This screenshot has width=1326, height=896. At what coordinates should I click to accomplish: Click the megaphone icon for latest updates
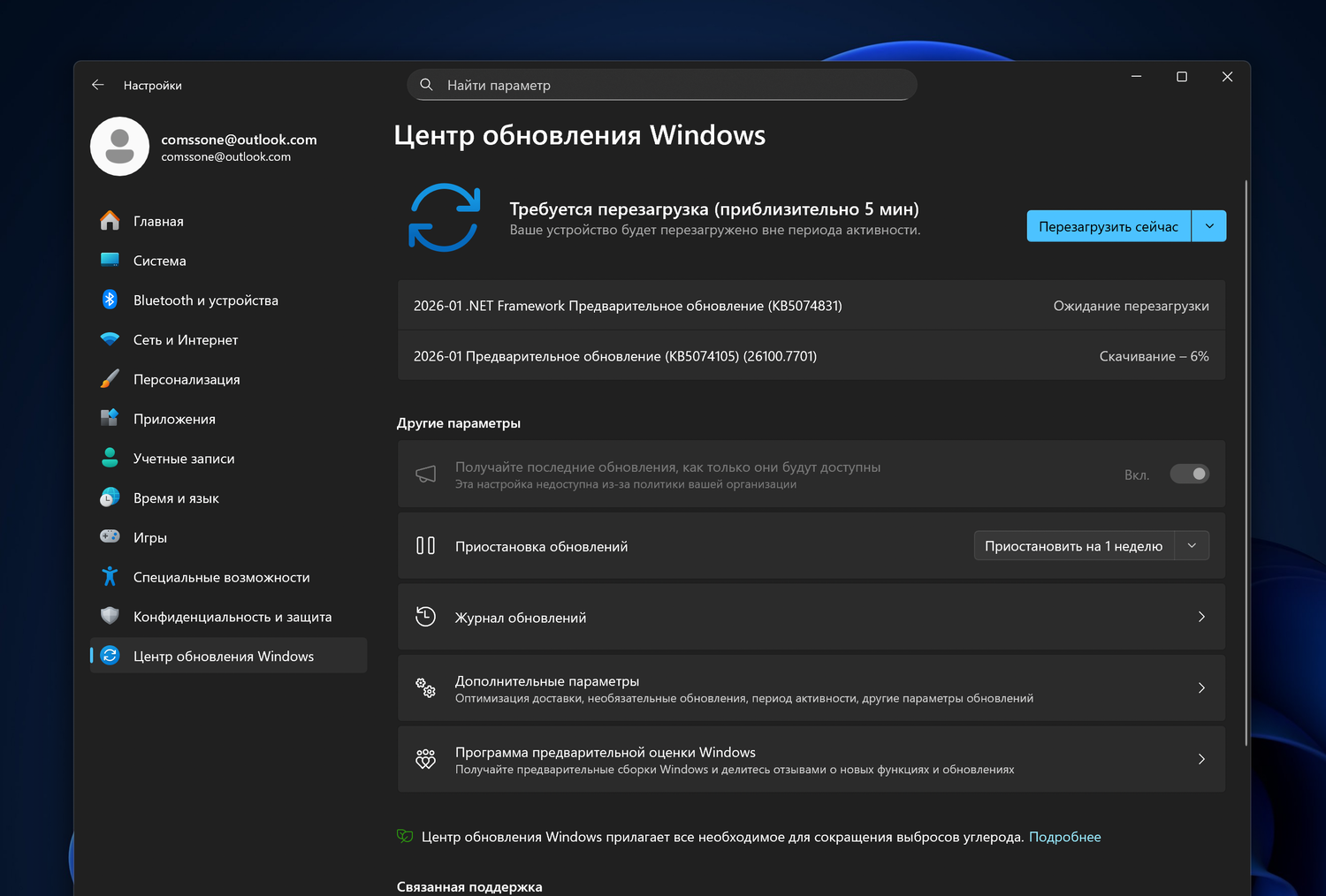point(426,475)
